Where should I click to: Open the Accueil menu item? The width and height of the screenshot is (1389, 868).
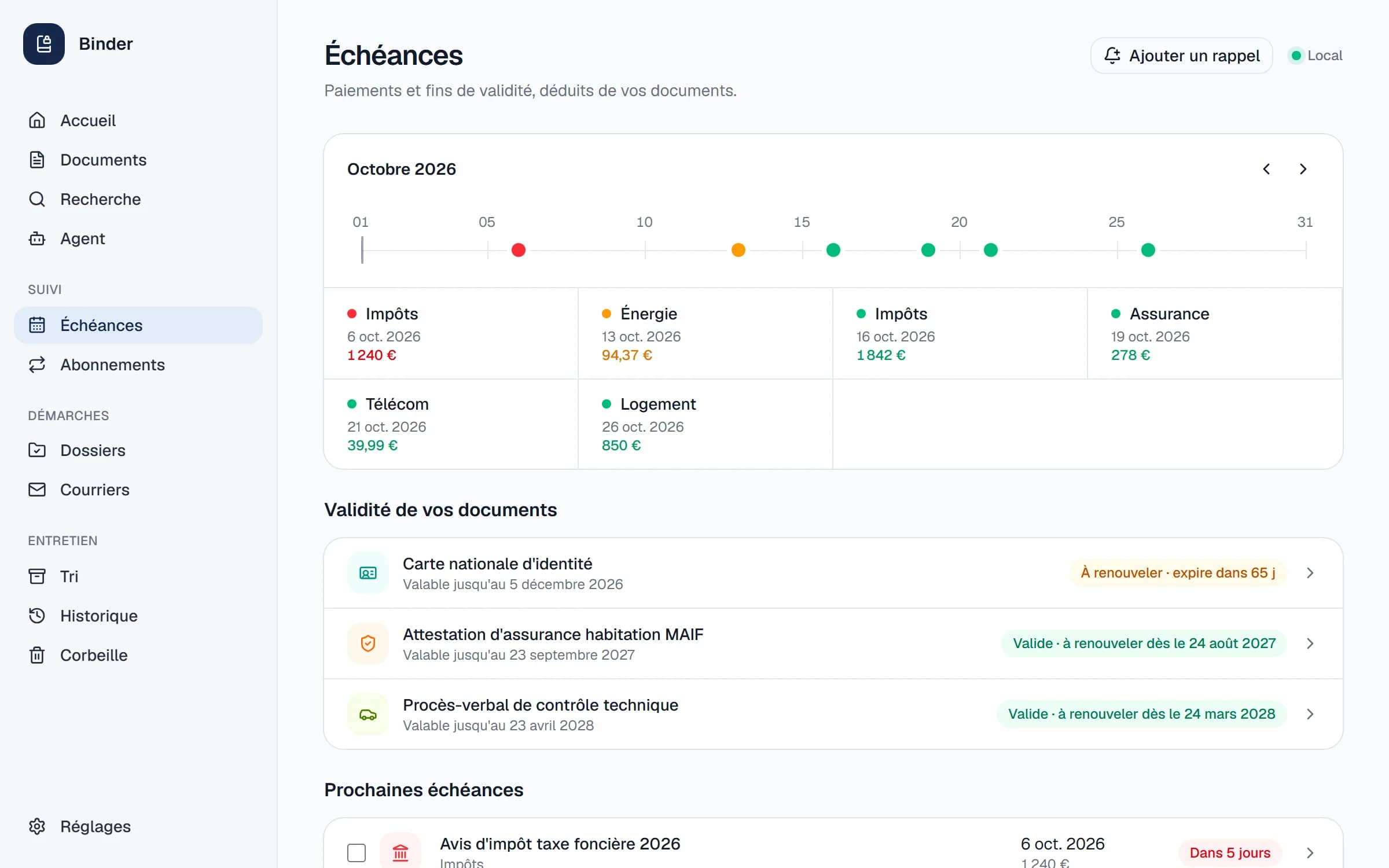[138, 120]
